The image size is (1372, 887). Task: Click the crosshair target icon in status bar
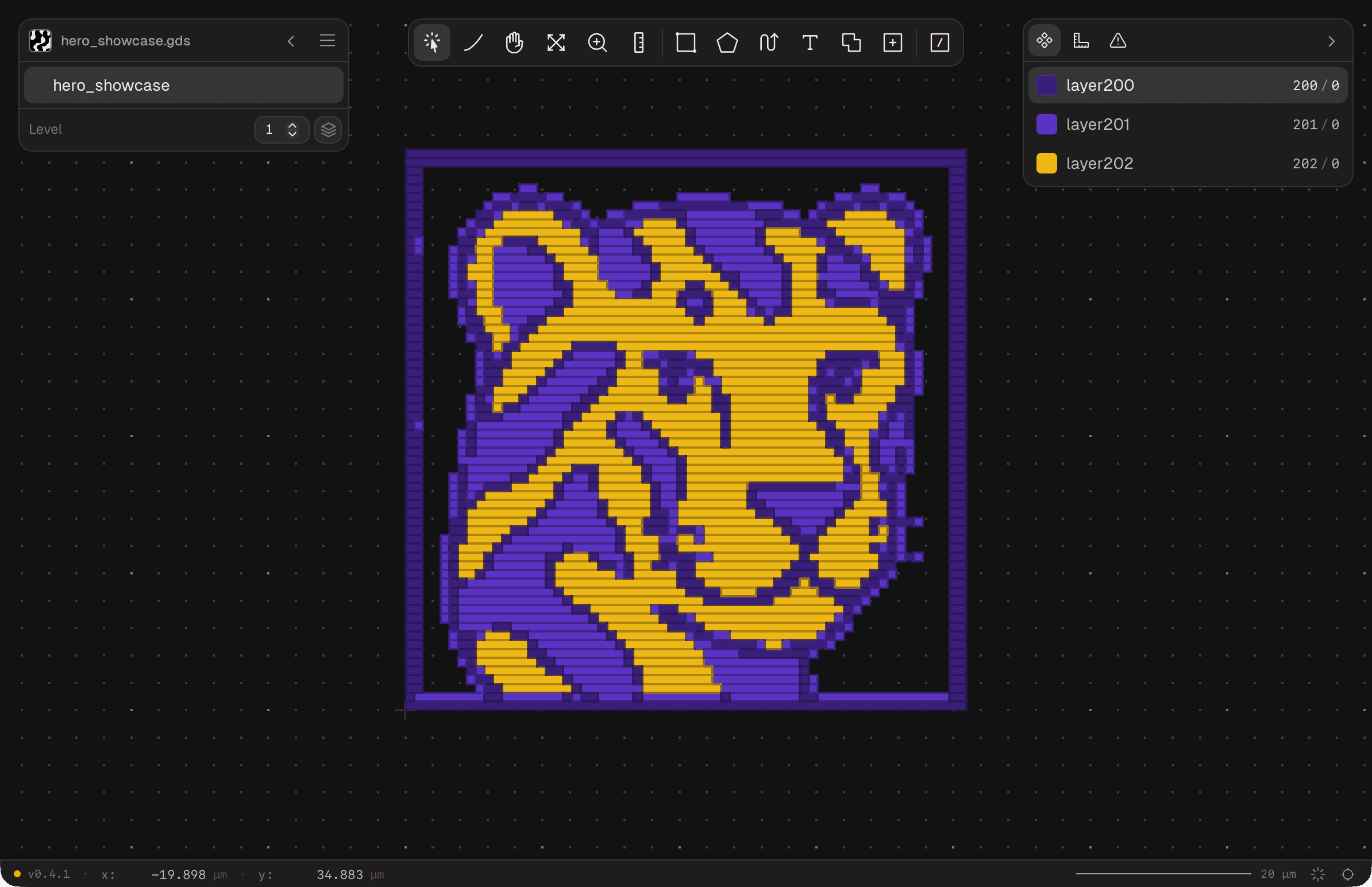(1348, 874)
